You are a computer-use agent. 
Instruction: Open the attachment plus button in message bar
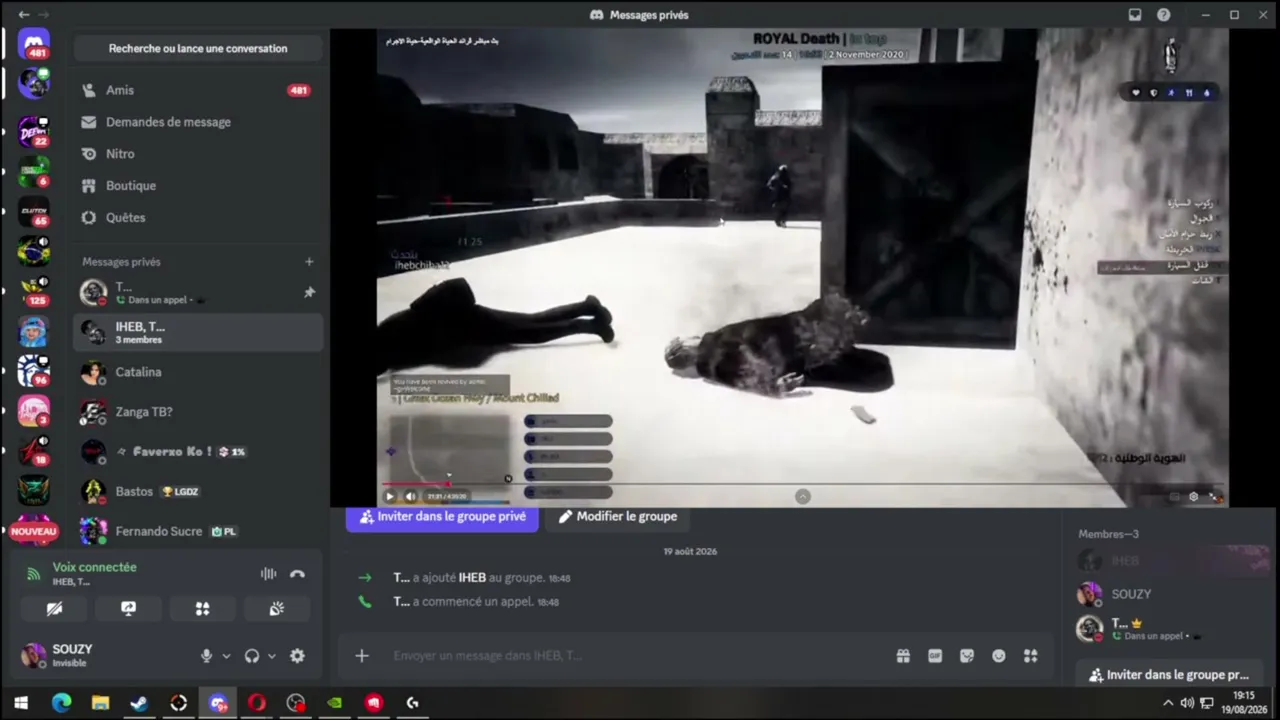click(362, 656)
